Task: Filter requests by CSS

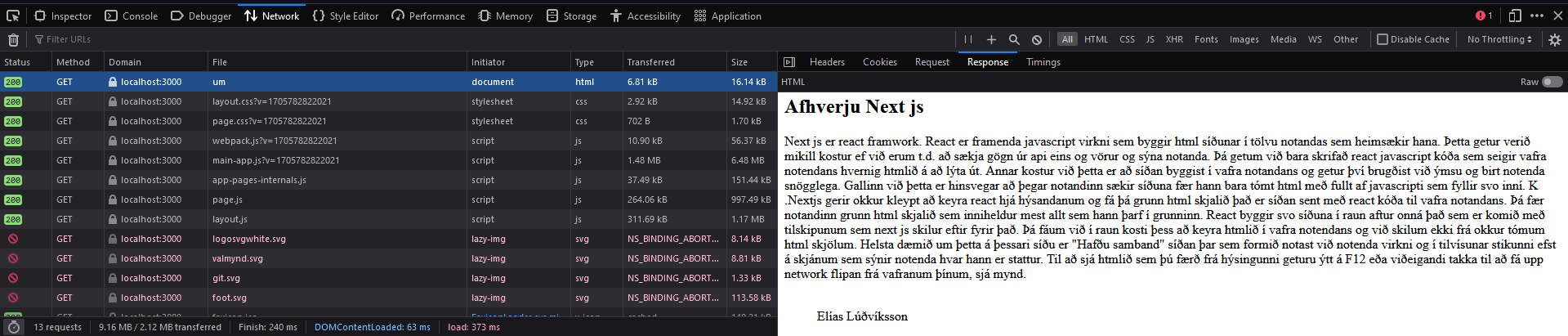Action: point(1127,39)
